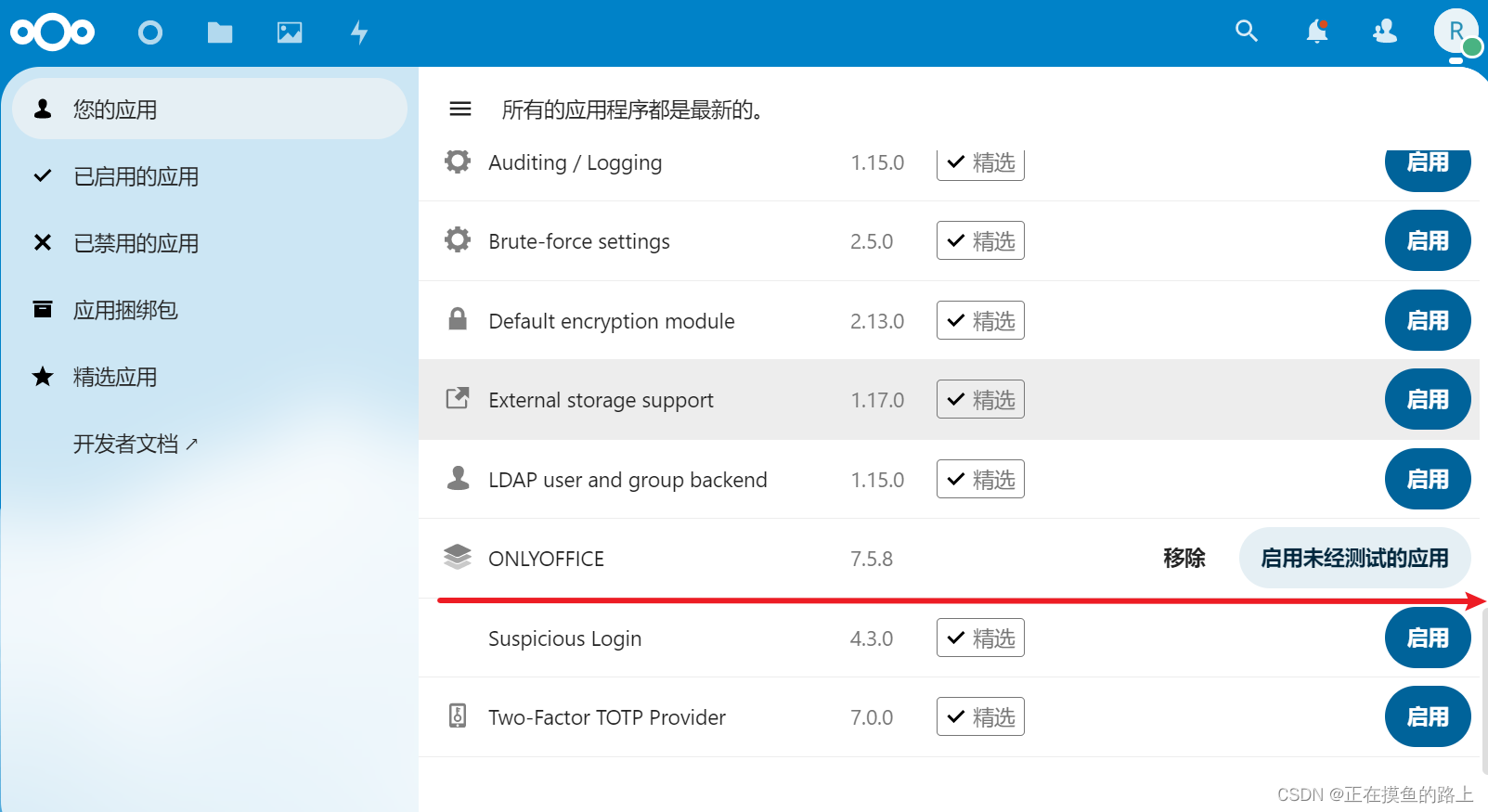This screenshot has width=1488, height=812.
Task: Switch to 已禁用的应用 section
Action: click(136, 243)
